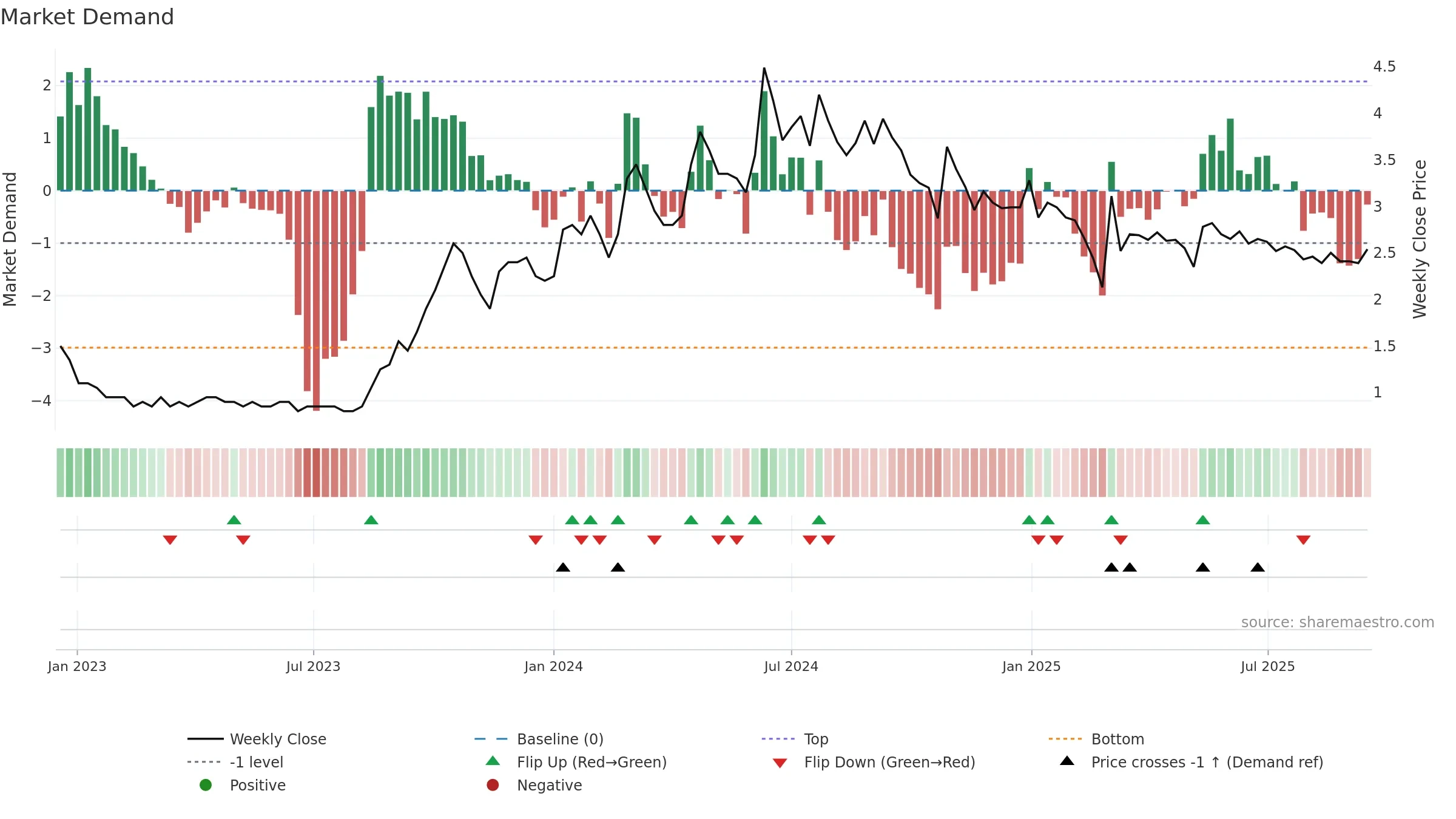Click the first black price-cross marker at Jan 2024
Image resolution: width=1456 pixels, height=819 pixels.
coord(563,567)
